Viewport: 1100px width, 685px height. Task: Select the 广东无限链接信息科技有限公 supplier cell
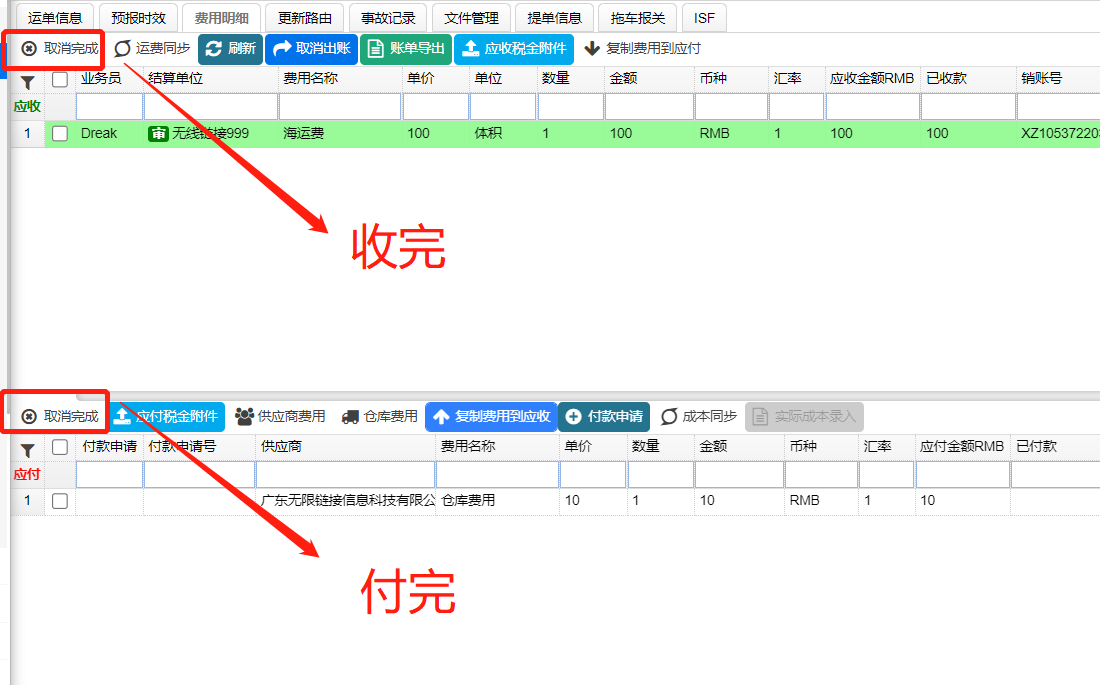click(345, 500)
